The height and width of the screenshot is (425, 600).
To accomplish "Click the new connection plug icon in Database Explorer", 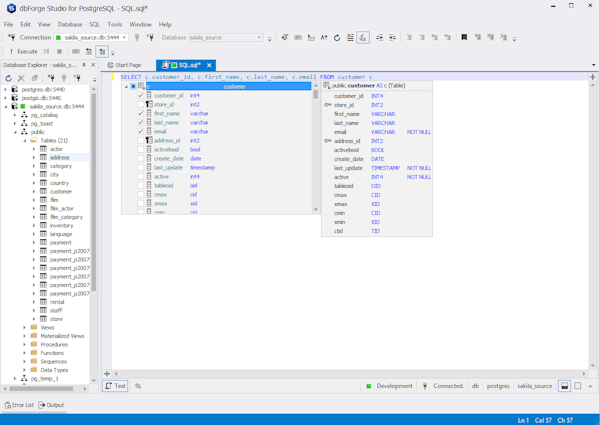I will point(50,78).
